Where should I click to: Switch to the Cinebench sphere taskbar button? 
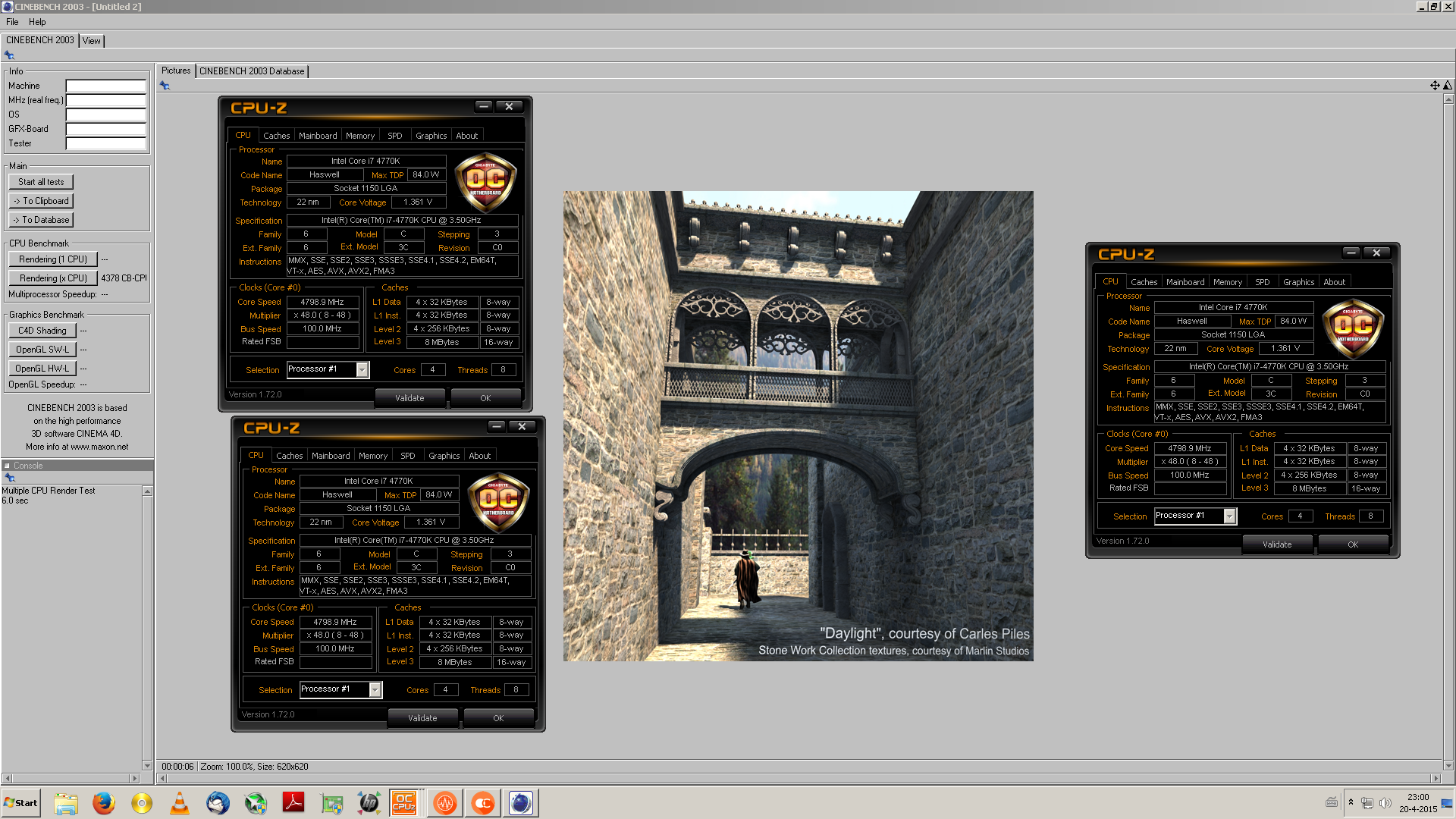click(x=521, y=803)
